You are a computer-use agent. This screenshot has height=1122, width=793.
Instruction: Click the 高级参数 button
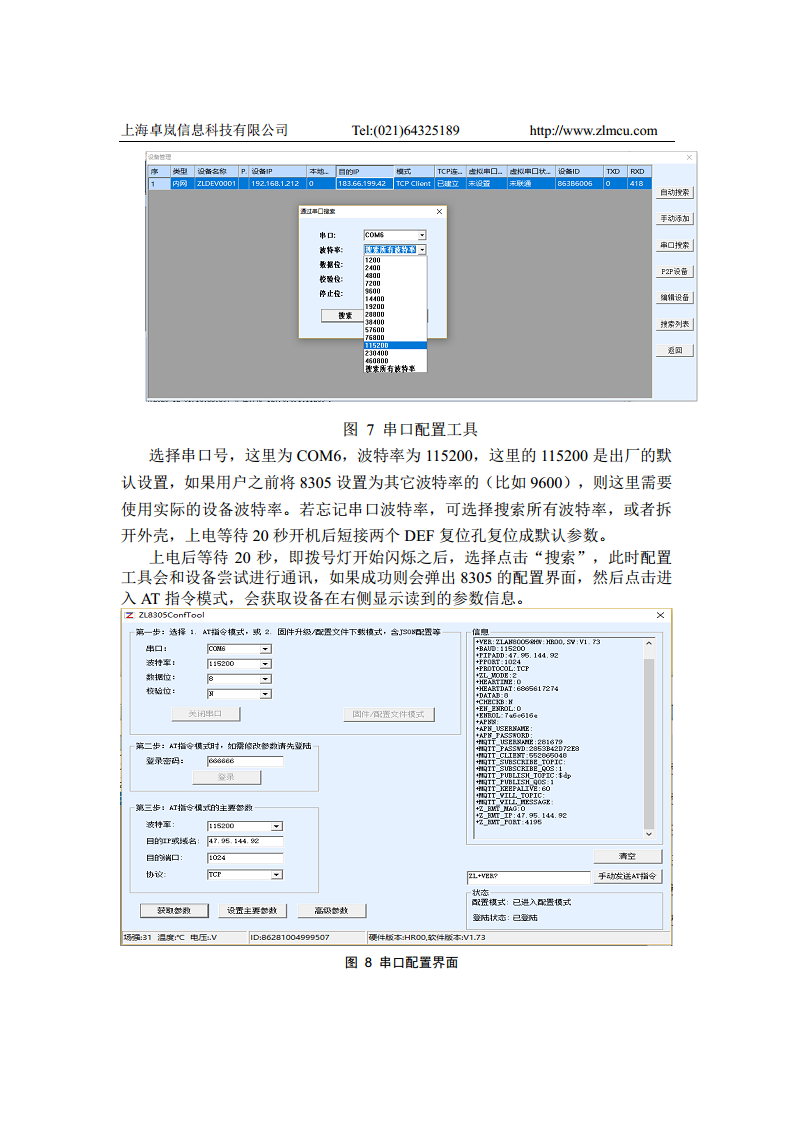pyautogui.click(x=331, y=911)
